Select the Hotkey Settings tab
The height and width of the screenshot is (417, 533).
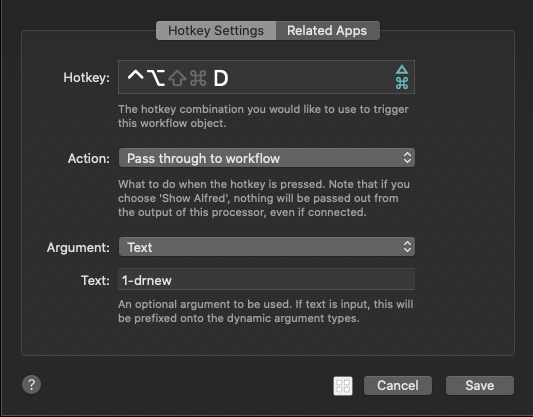(216, 31)
